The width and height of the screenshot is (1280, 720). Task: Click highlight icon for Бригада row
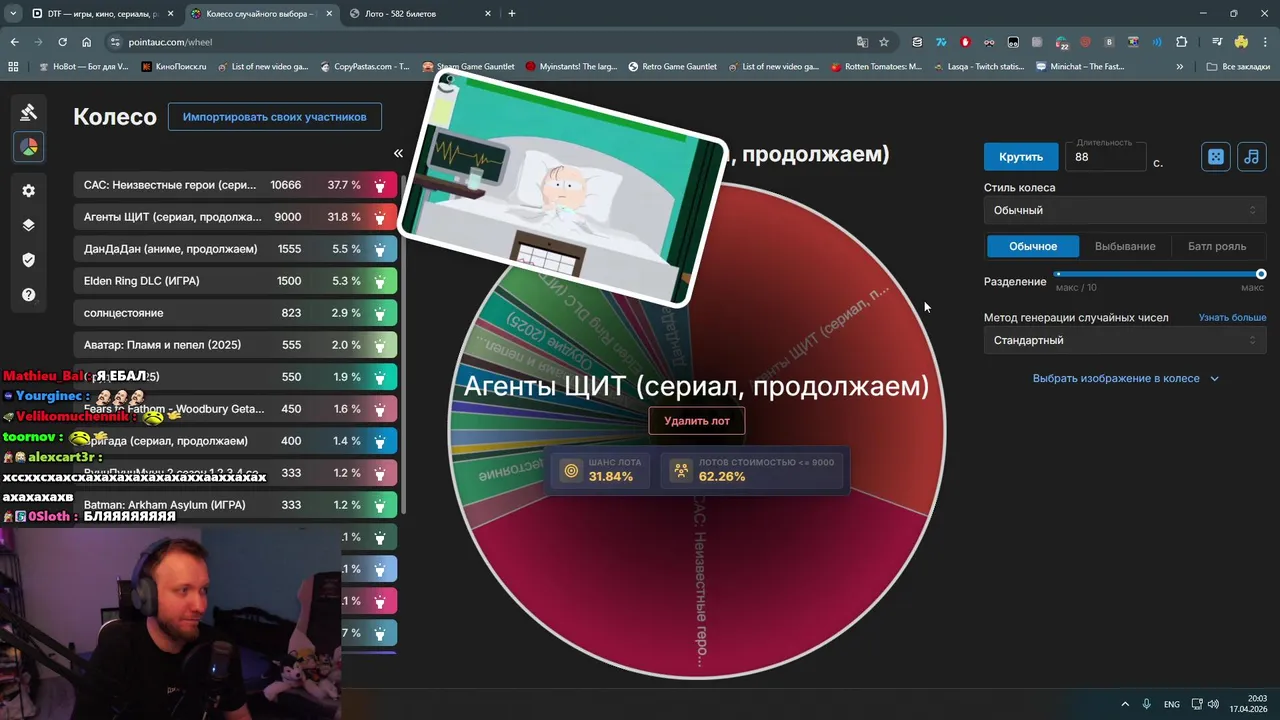(380, 441)
